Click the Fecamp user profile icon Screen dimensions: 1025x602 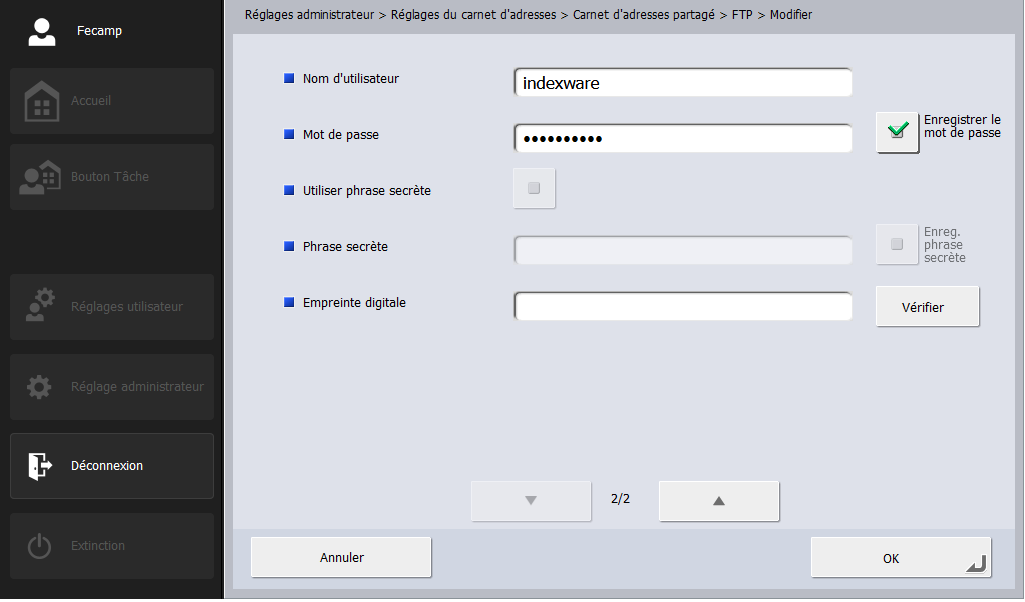point(41,31)
